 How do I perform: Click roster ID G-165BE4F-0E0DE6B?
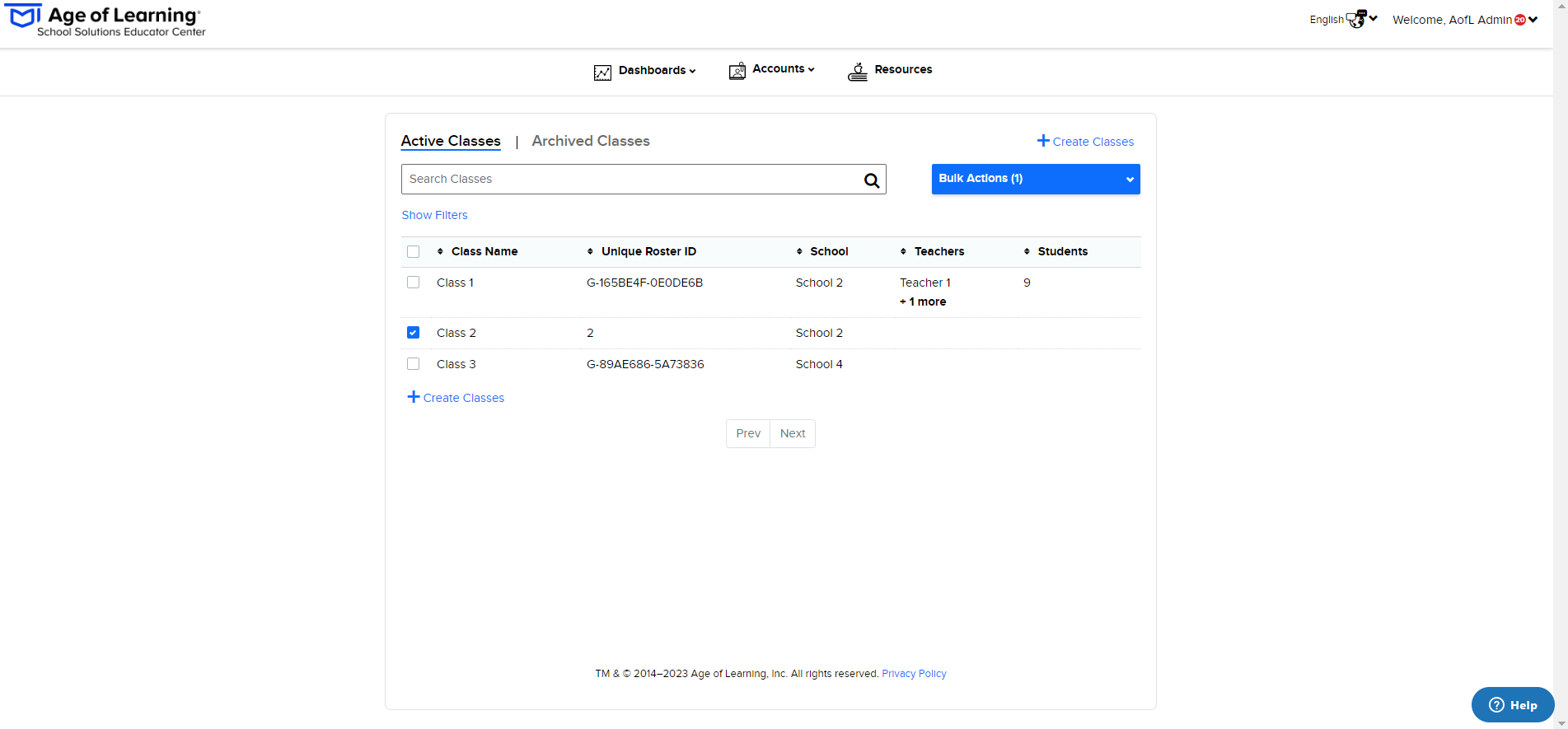(644, 283)
